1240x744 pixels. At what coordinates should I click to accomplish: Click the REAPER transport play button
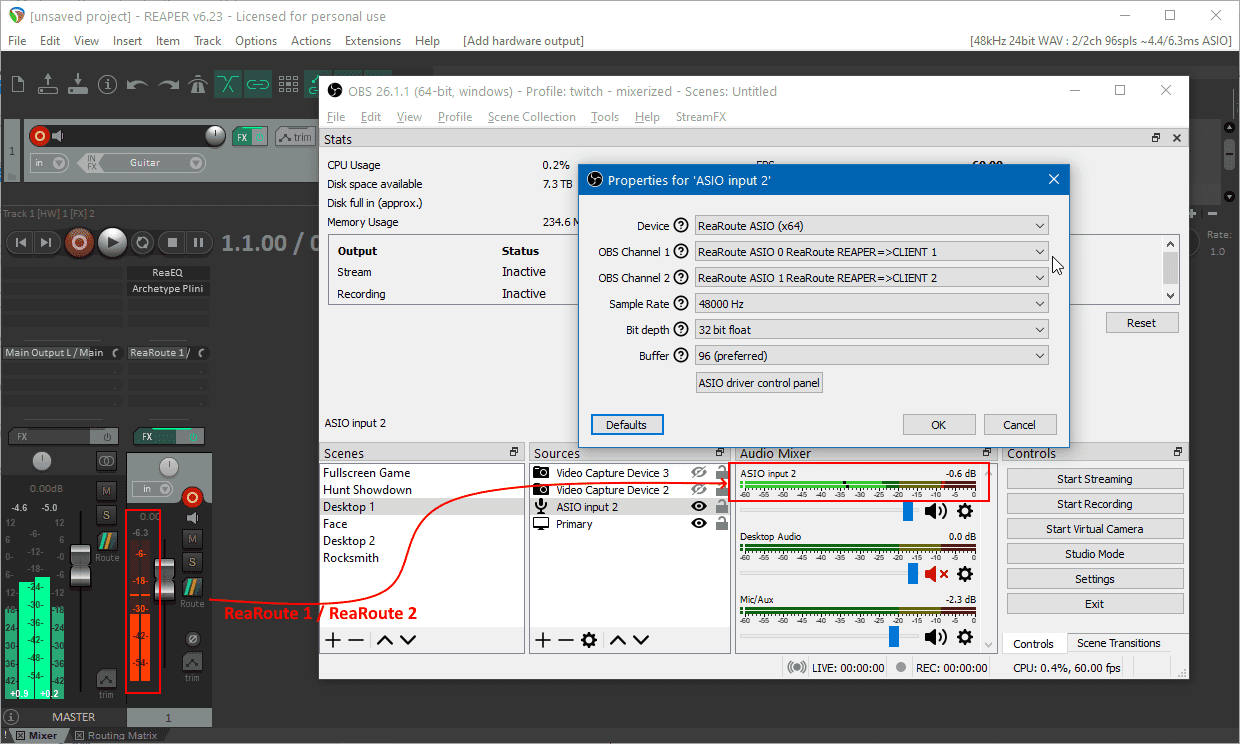[x=112, y=242]
